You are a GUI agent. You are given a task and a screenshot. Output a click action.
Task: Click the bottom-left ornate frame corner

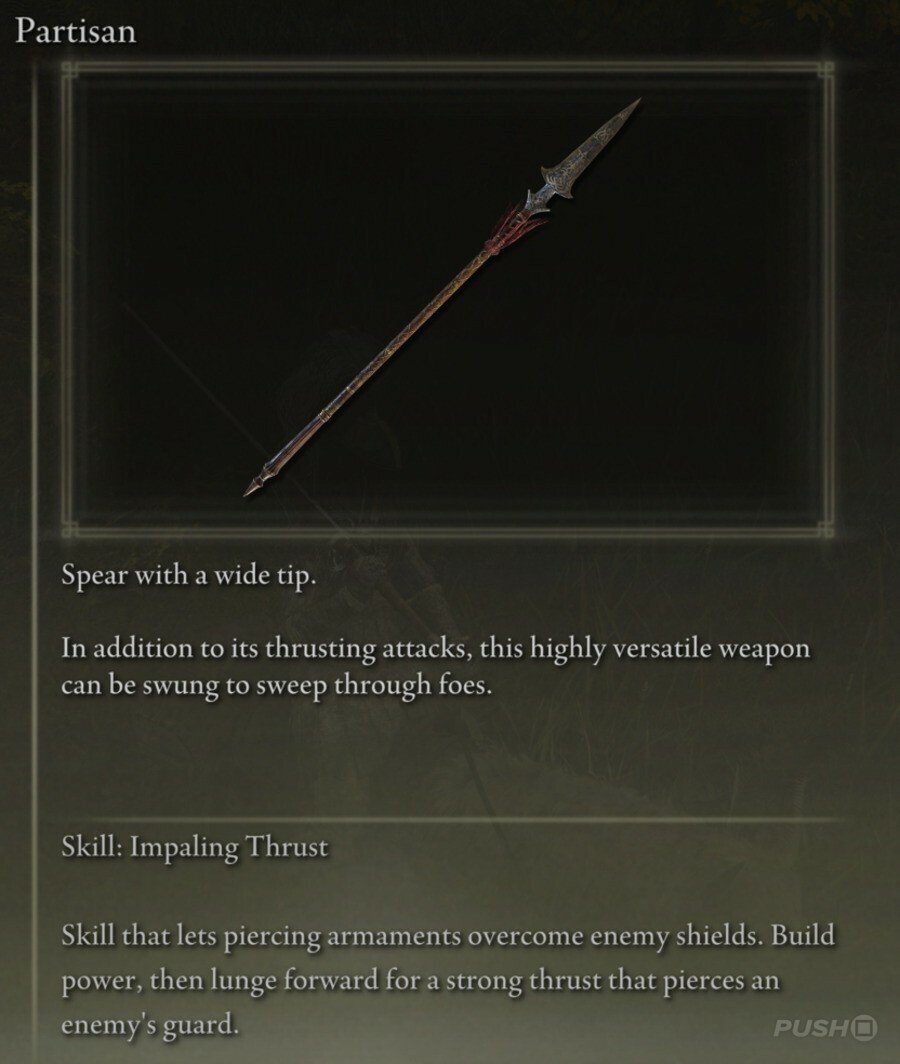point(70,529)
